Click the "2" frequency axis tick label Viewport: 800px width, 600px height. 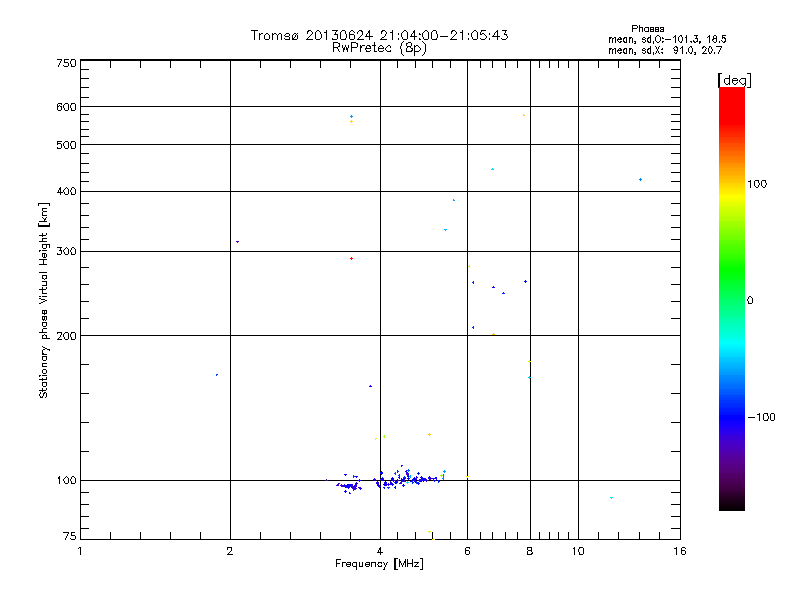230,551
